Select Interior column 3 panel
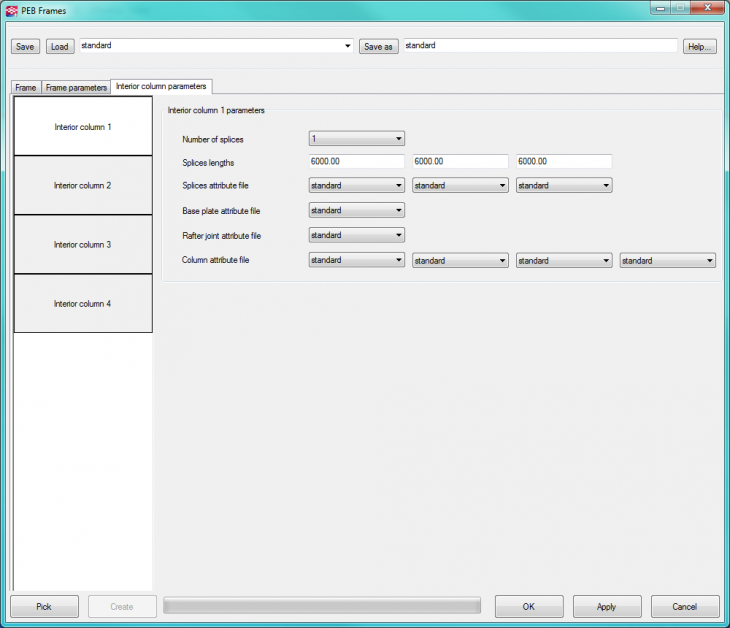Image resolution: width=730 pixels, height=628 pixels. pos(83,244)
